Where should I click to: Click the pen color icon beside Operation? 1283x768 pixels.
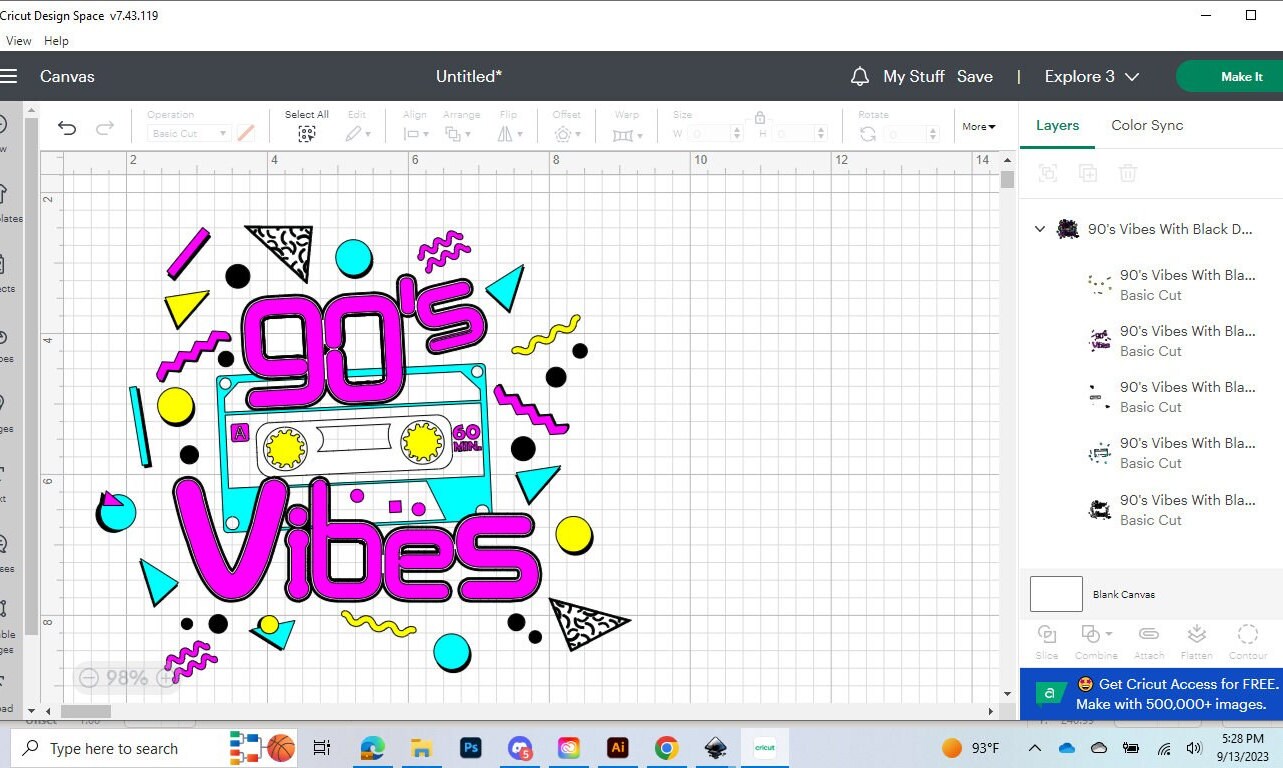coord(246,133)
